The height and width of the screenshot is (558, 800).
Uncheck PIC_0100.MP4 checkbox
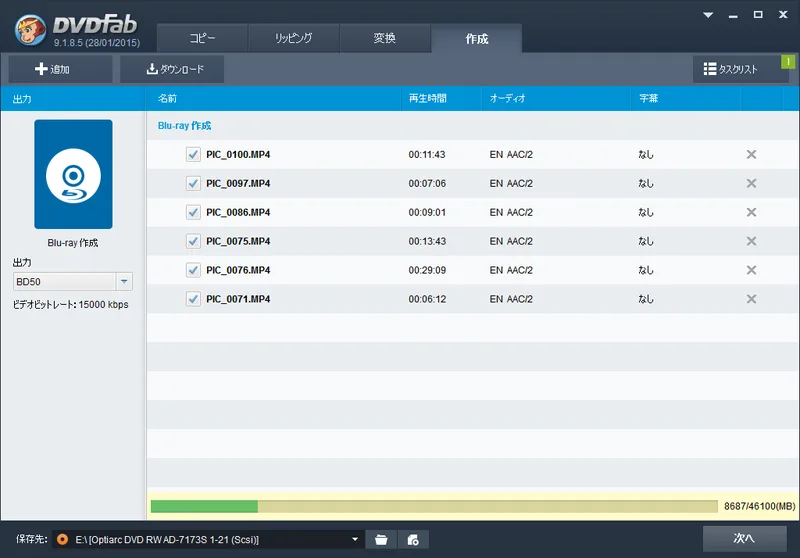pyautogui.click(x=193, y=155)
